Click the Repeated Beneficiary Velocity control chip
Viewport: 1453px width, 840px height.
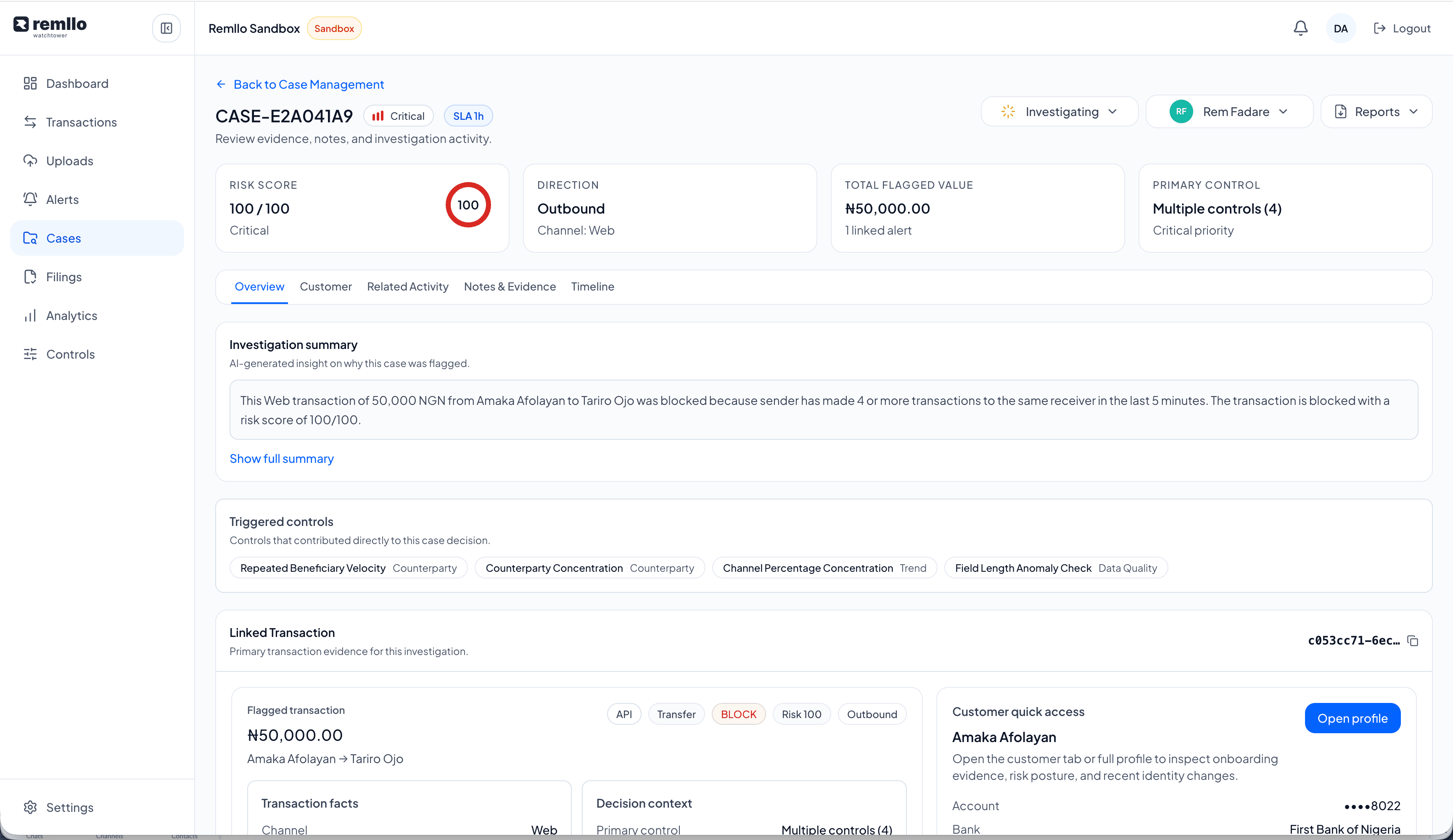coord(348,568)
